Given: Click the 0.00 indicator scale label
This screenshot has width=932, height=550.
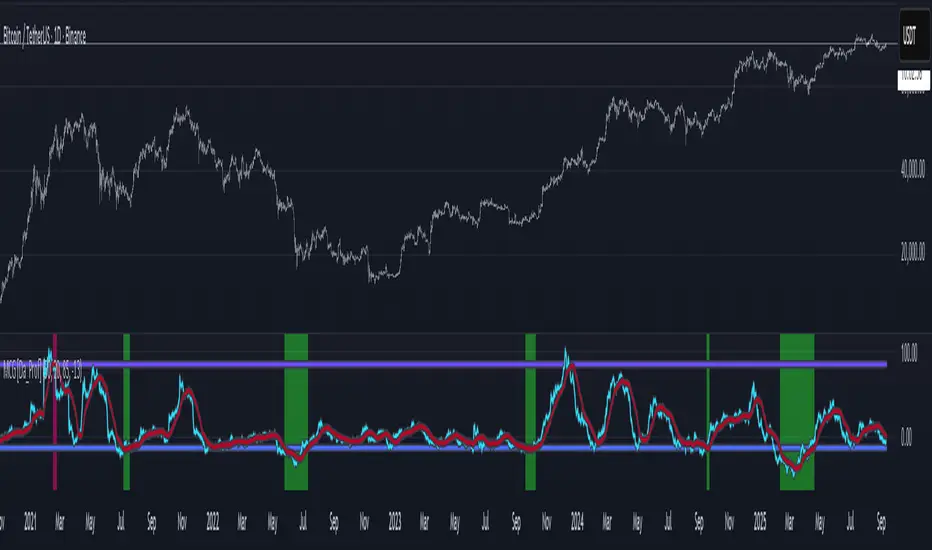Looking at the screenshot, I should pyautogui.click(x=906, y=438).
